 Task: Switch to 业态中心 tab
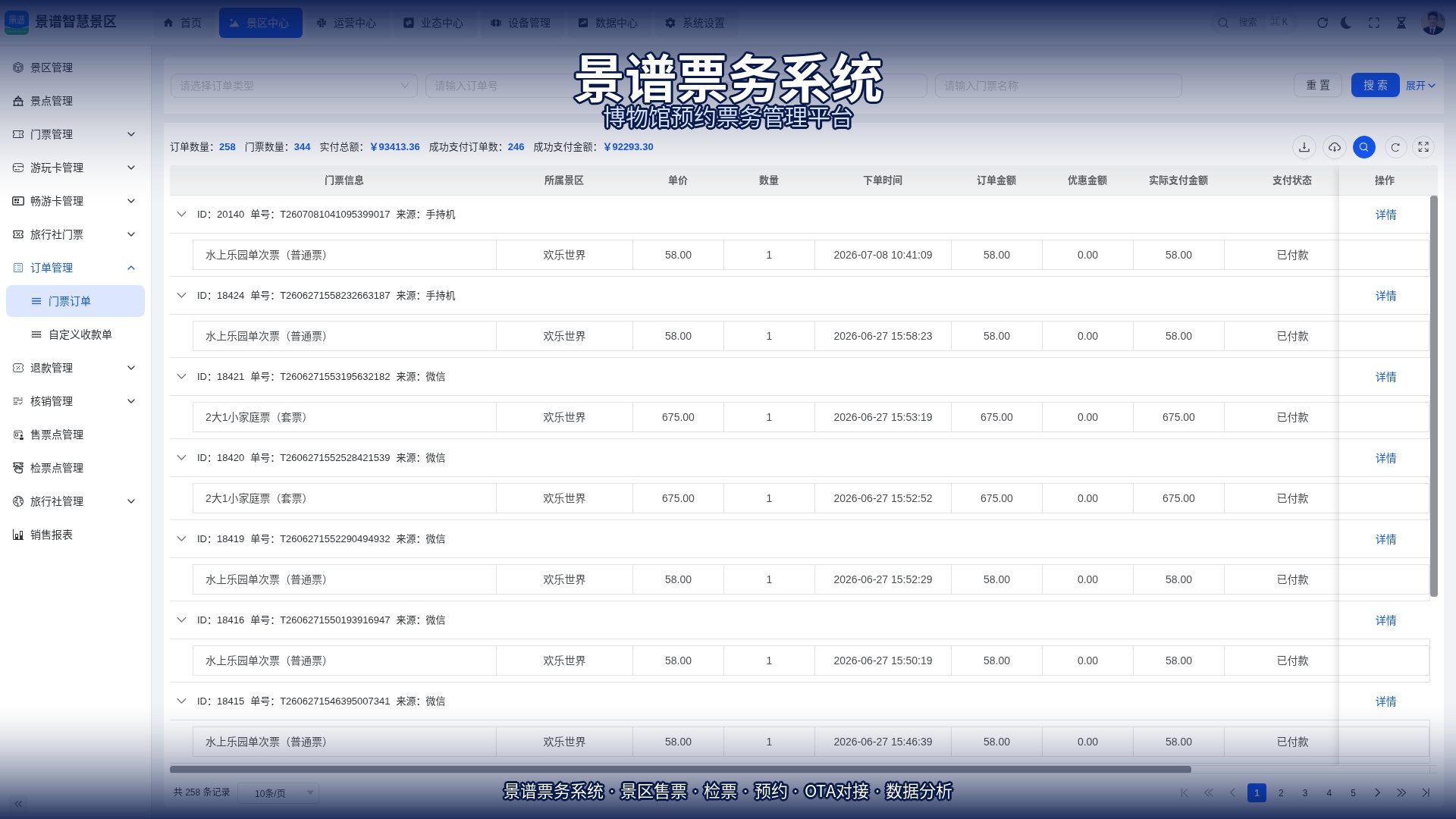[x=434, y=23]
